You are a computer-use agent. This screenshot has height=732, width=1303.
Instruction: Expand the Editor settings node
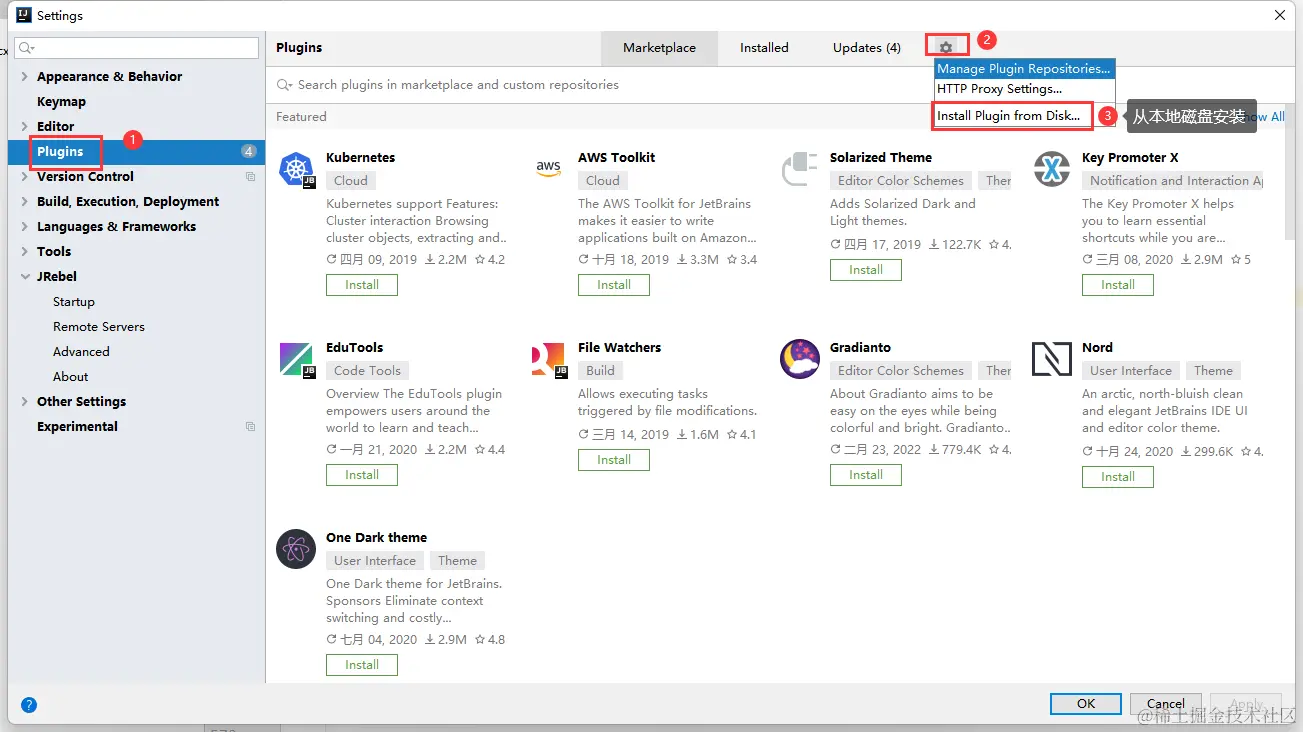[25, 127]
